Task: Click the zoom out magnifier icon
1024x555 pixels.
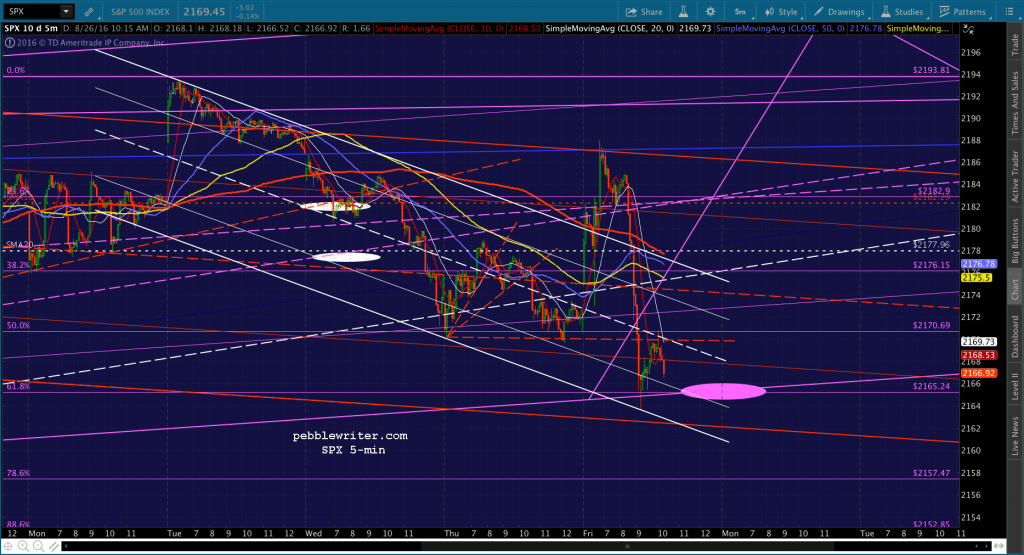Action: 39,547
